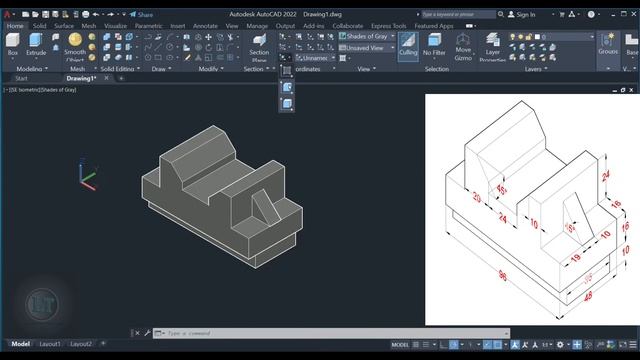Open the Help question mark icon
The width and height of the screenshot is (640, 360).
tap(591, 14)
